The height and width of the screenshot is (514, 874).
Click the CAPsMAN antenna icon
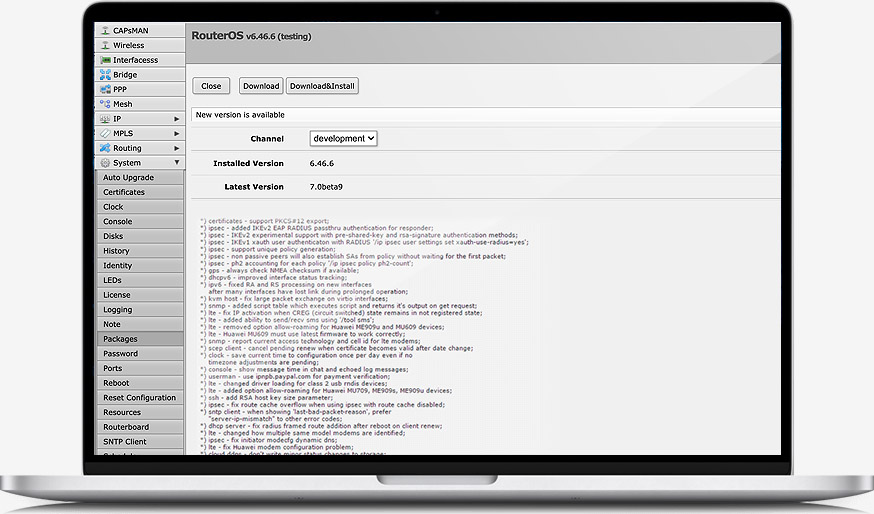(105, 31)
